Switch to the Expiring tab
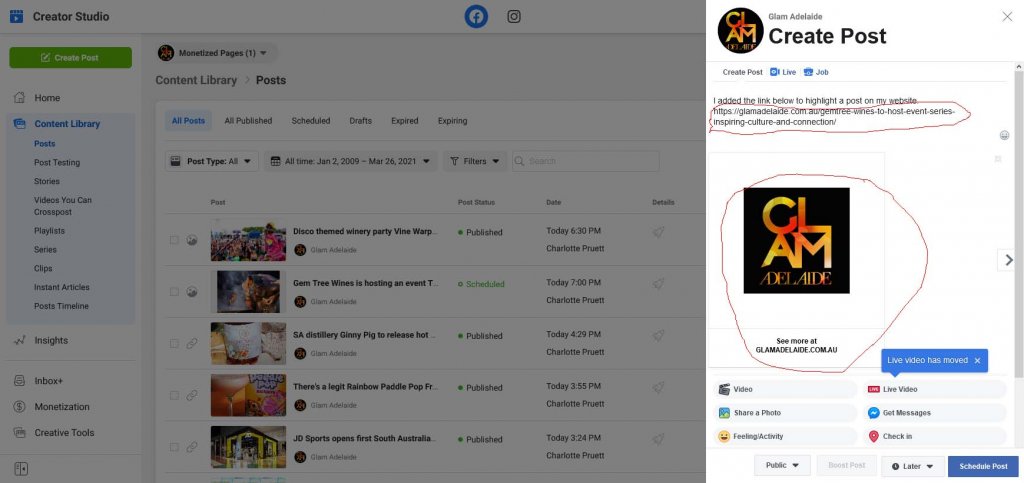This screenshot has height=483, width=1024. point(453,121)
